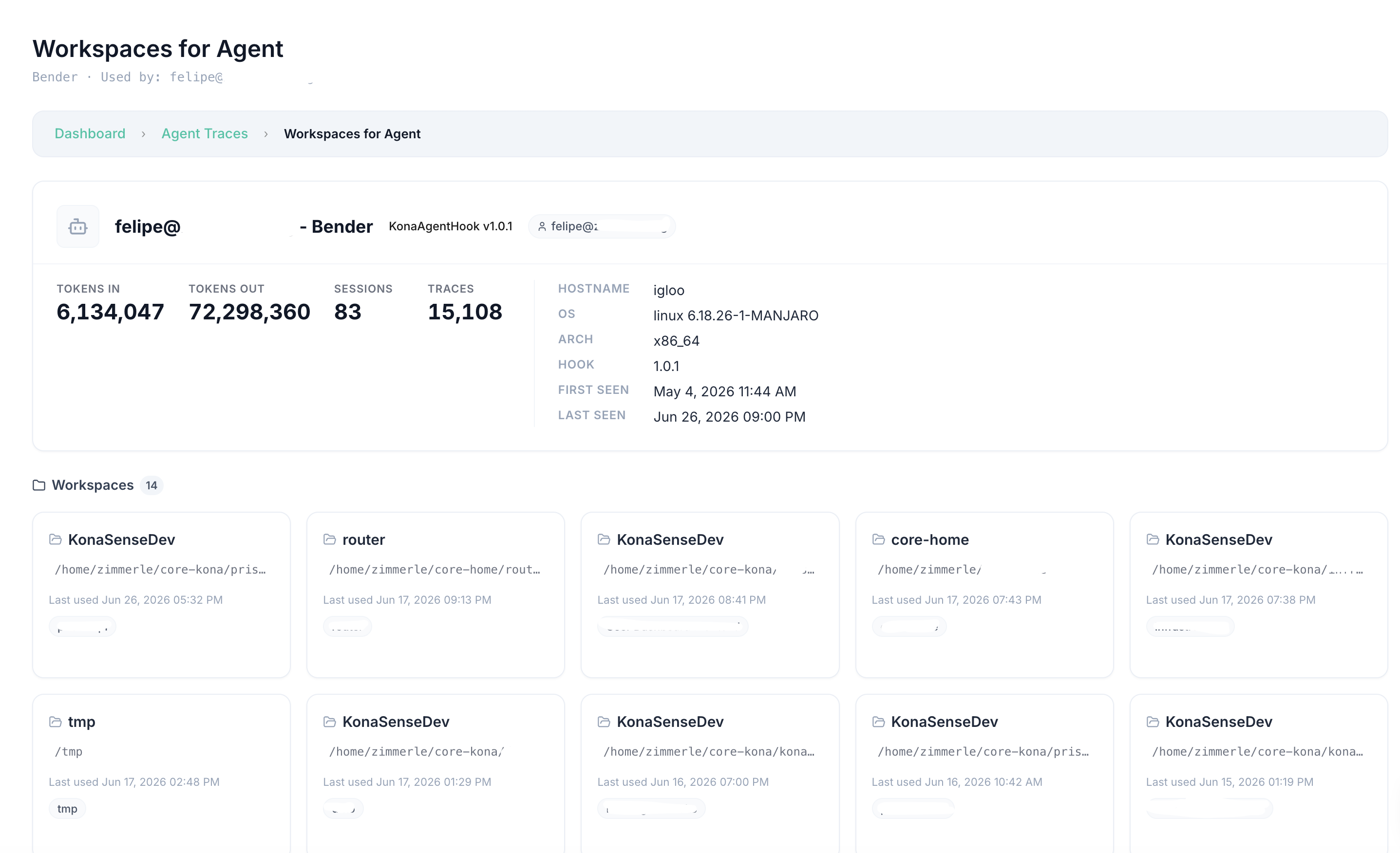Click 'Last used Jun 17, 2026 07:38 PM'
The height and width of the screenshot is (853, 1400).
1230,600
